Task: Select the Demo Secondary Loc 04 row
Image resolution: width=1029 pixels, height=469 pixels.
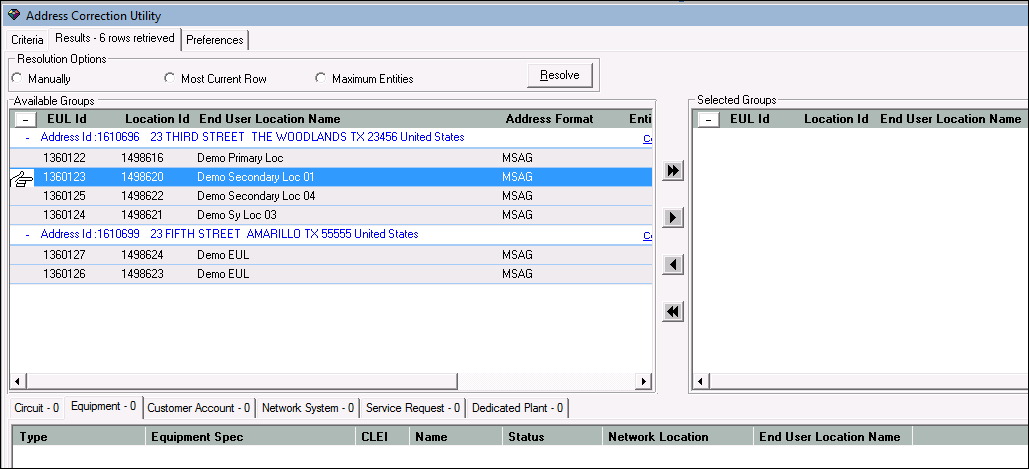Action: (x=331, y=196)
